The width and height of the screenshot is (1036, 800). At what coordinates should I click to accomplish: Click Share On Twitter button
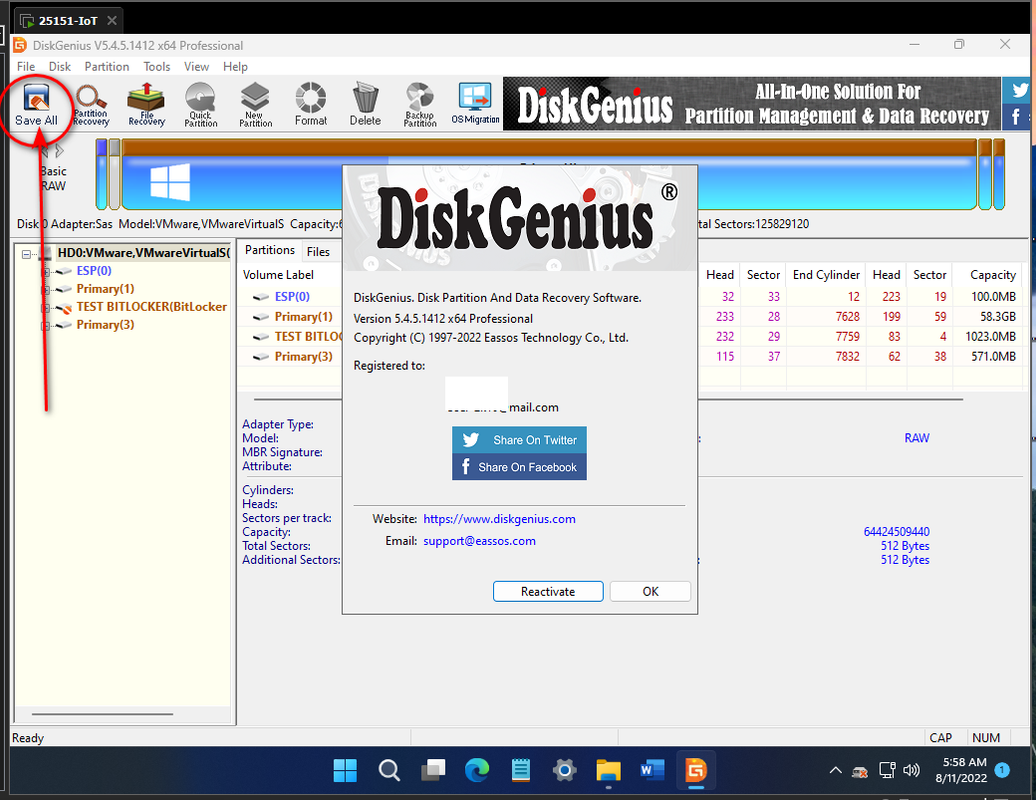519,440
